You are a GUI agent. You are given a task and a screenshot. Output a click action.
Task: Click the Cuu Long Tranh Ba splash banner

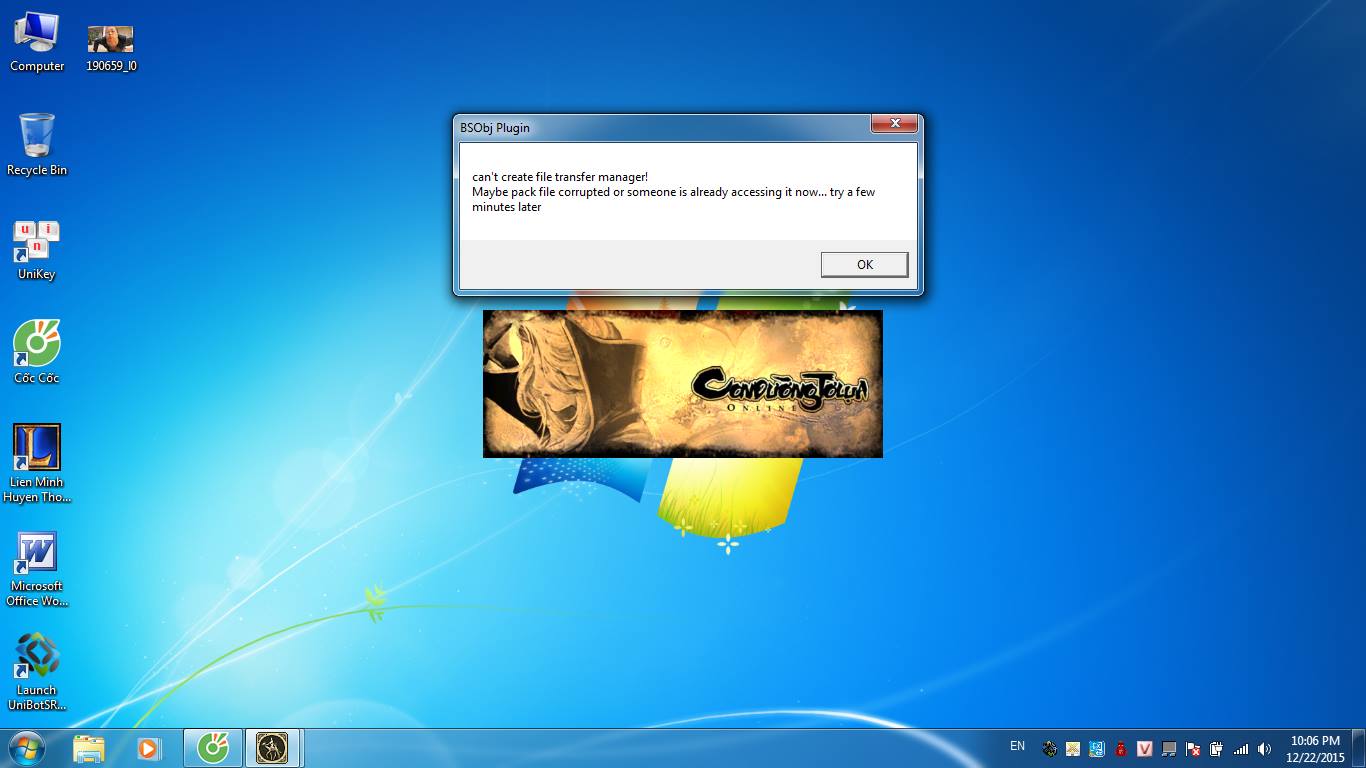[683, 384]
